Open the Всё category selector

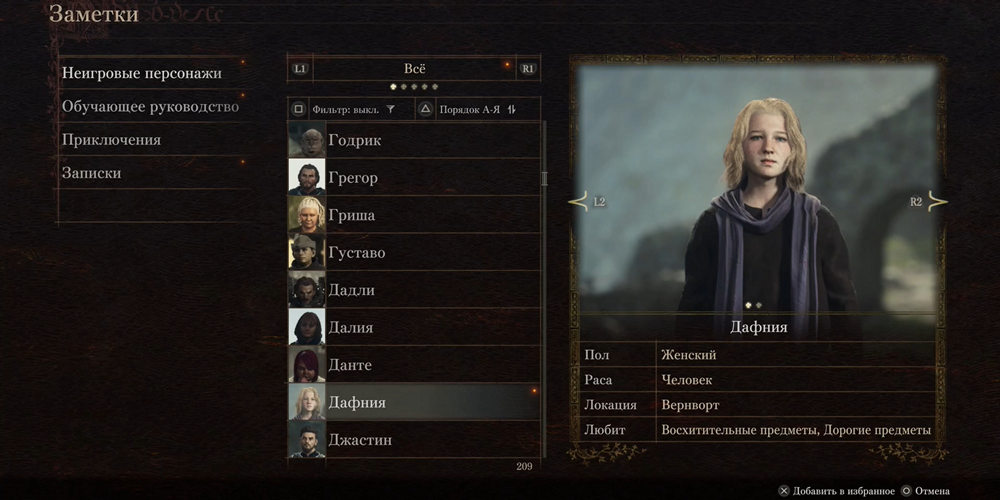pos(415,69)
